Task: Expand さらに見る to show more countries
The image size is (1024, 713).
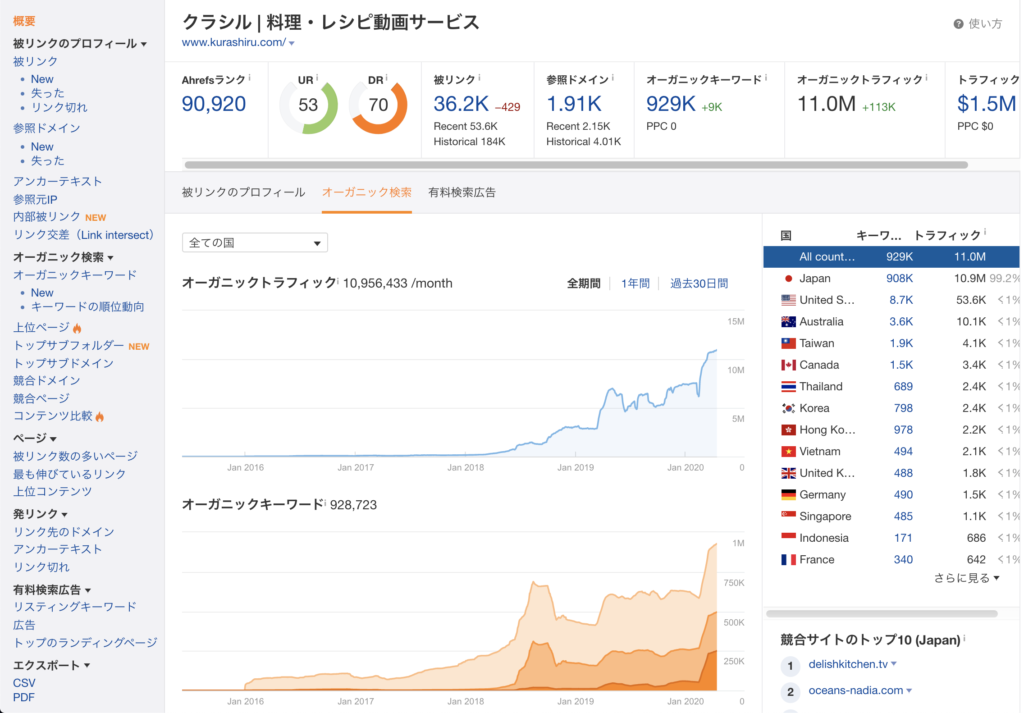Action: 967,578
